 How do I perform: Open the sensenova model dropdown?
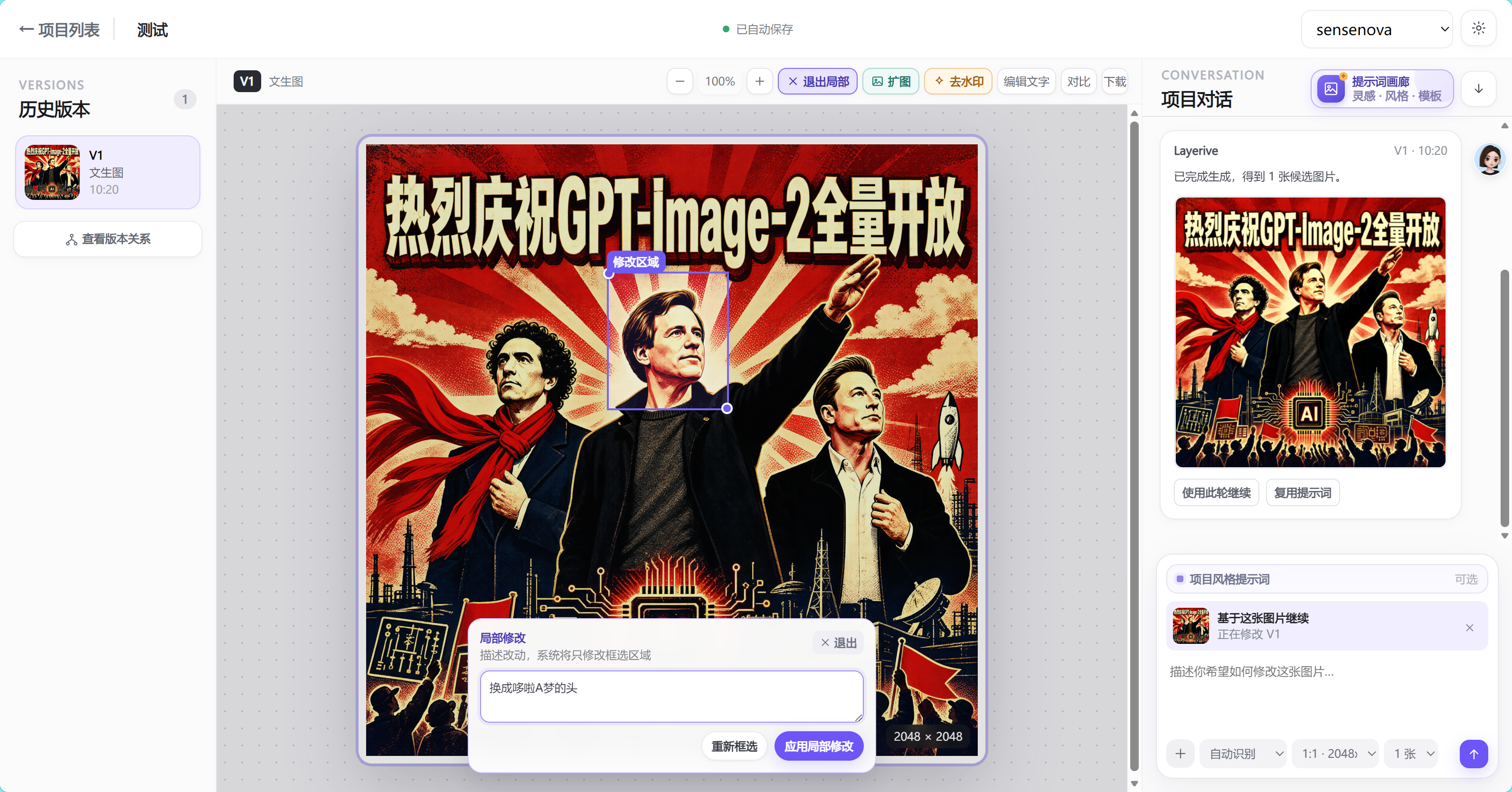click(x=1376, y=29)
